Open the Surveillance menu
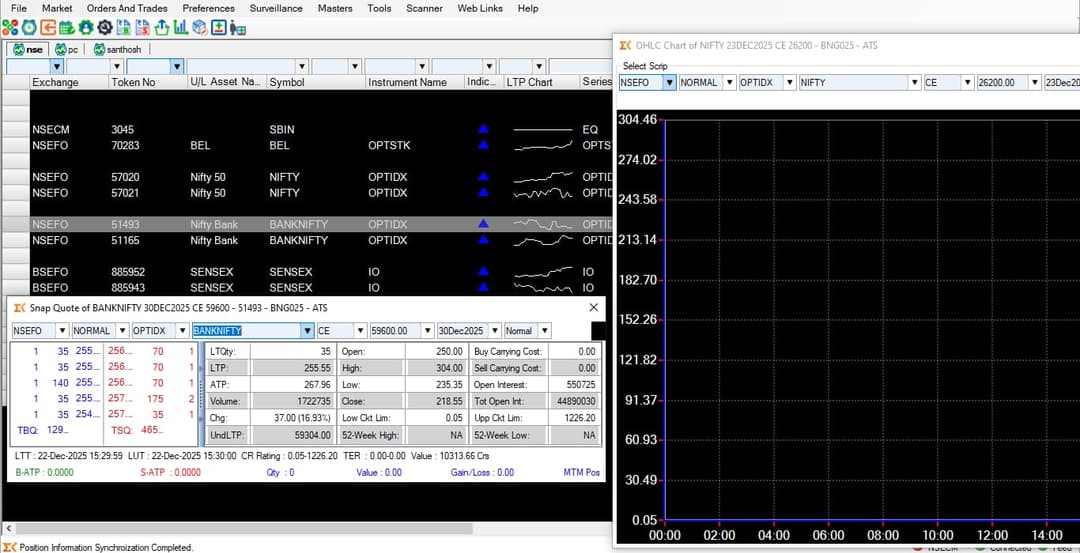Screen dimensions: 1080x553 pos(276,8)
